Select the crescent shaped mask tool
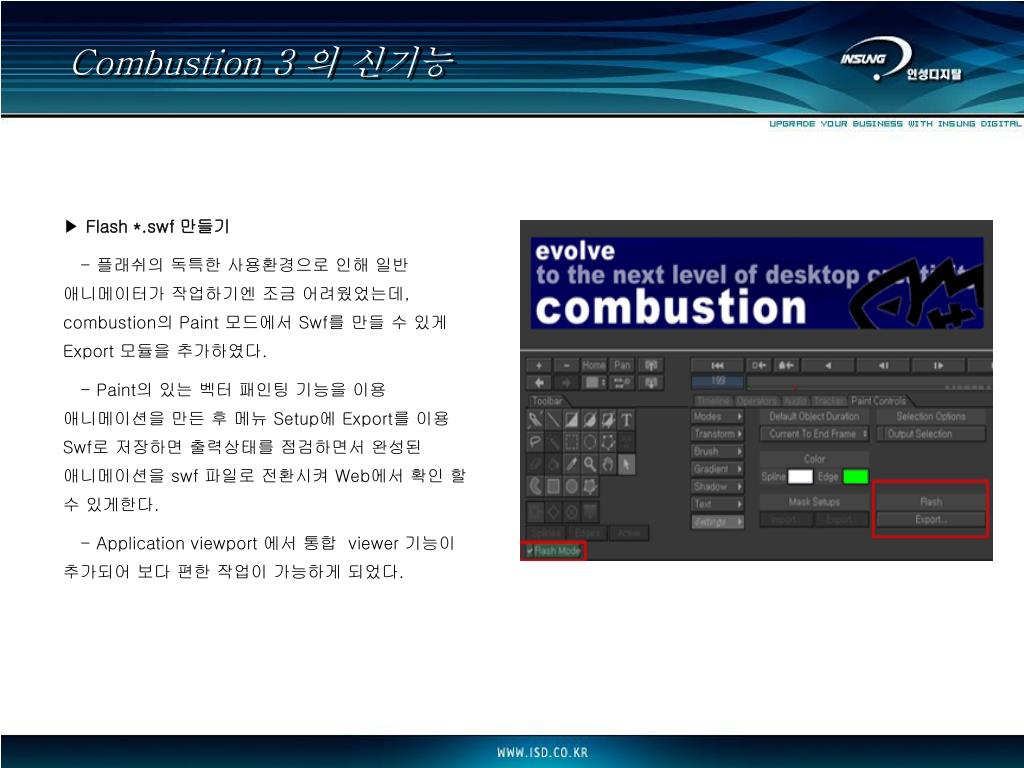 click(535, 487)
